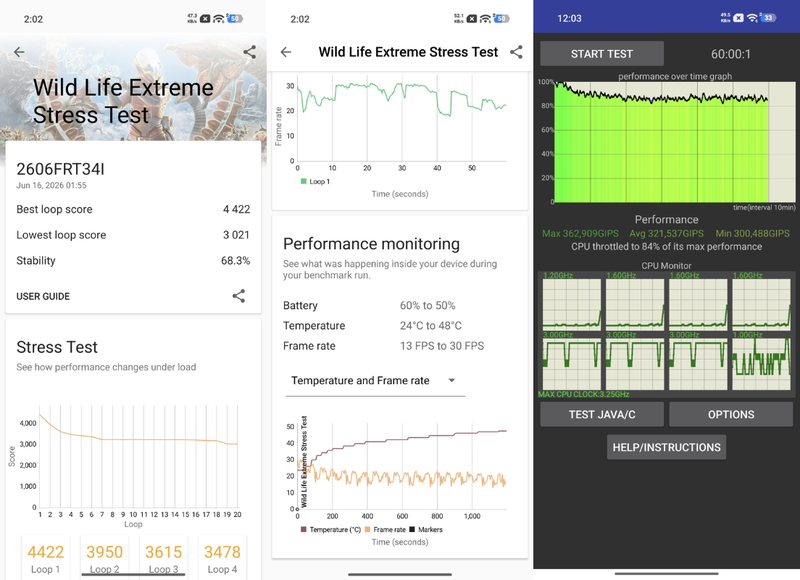This screenshot has width=800, height=580.
Task: Tap the performance over time graph
Action: 674,141
